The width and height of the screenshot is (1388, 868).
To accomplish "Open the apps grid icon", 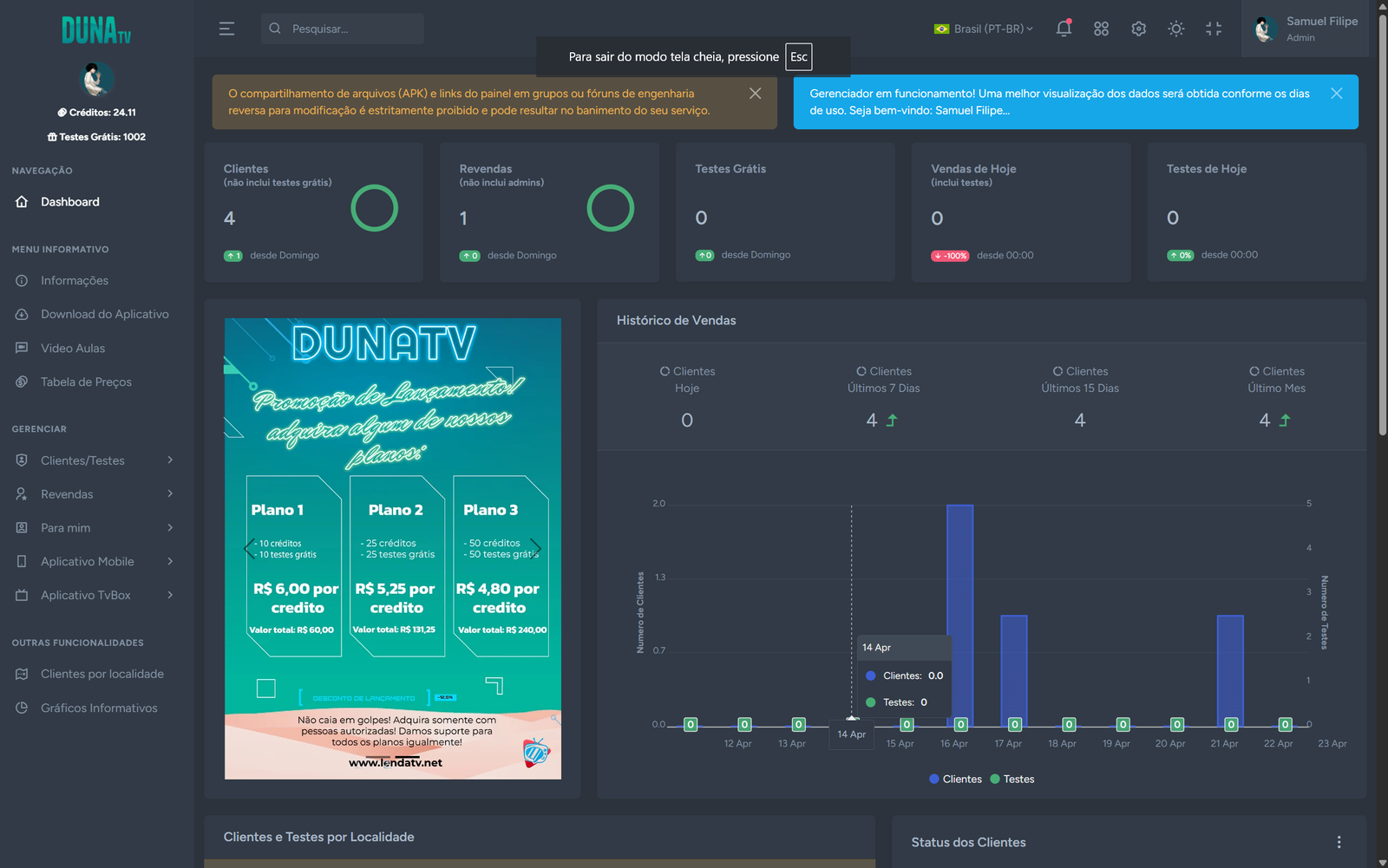I will point(1101,29).
